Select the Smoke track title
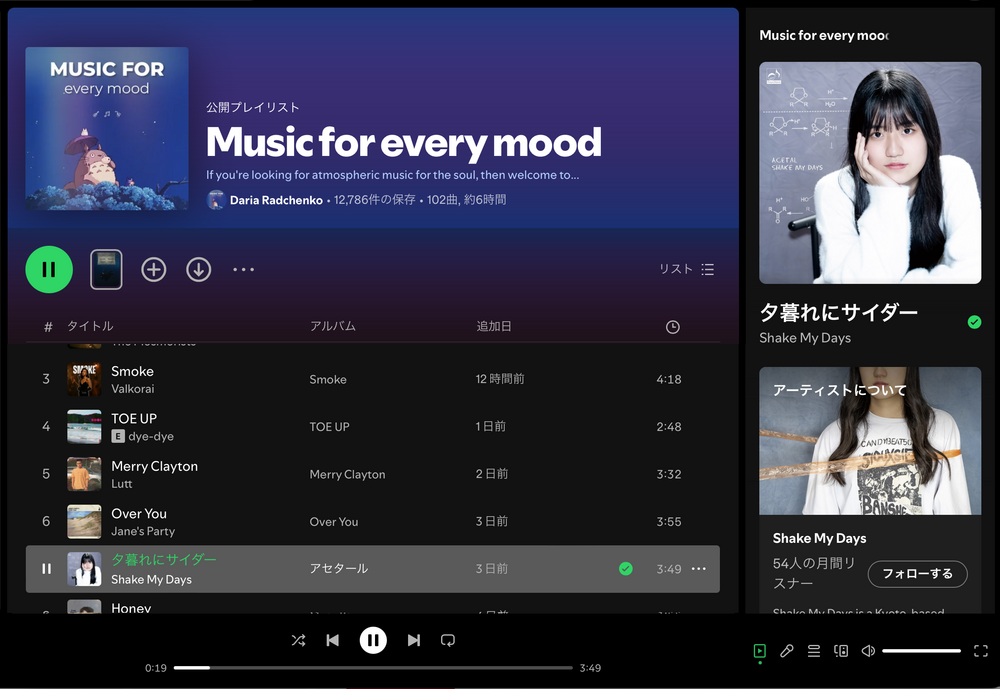1000x689 pixels. [x=133, y=371]
